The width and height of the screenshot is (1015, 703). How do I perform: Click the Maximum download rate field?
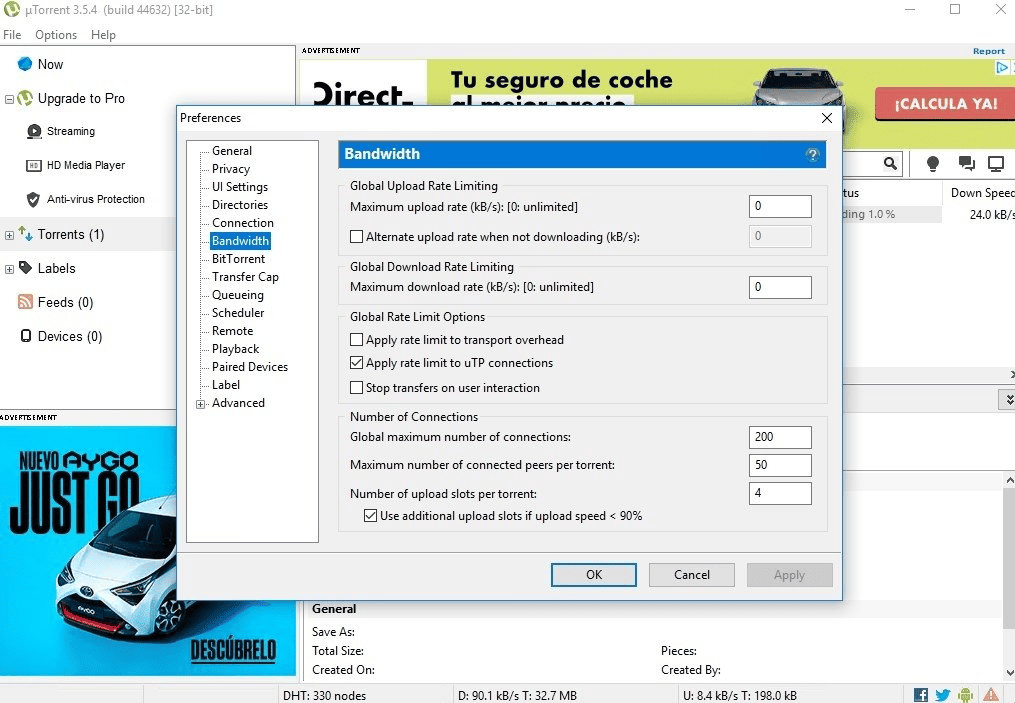coord(780,287)
